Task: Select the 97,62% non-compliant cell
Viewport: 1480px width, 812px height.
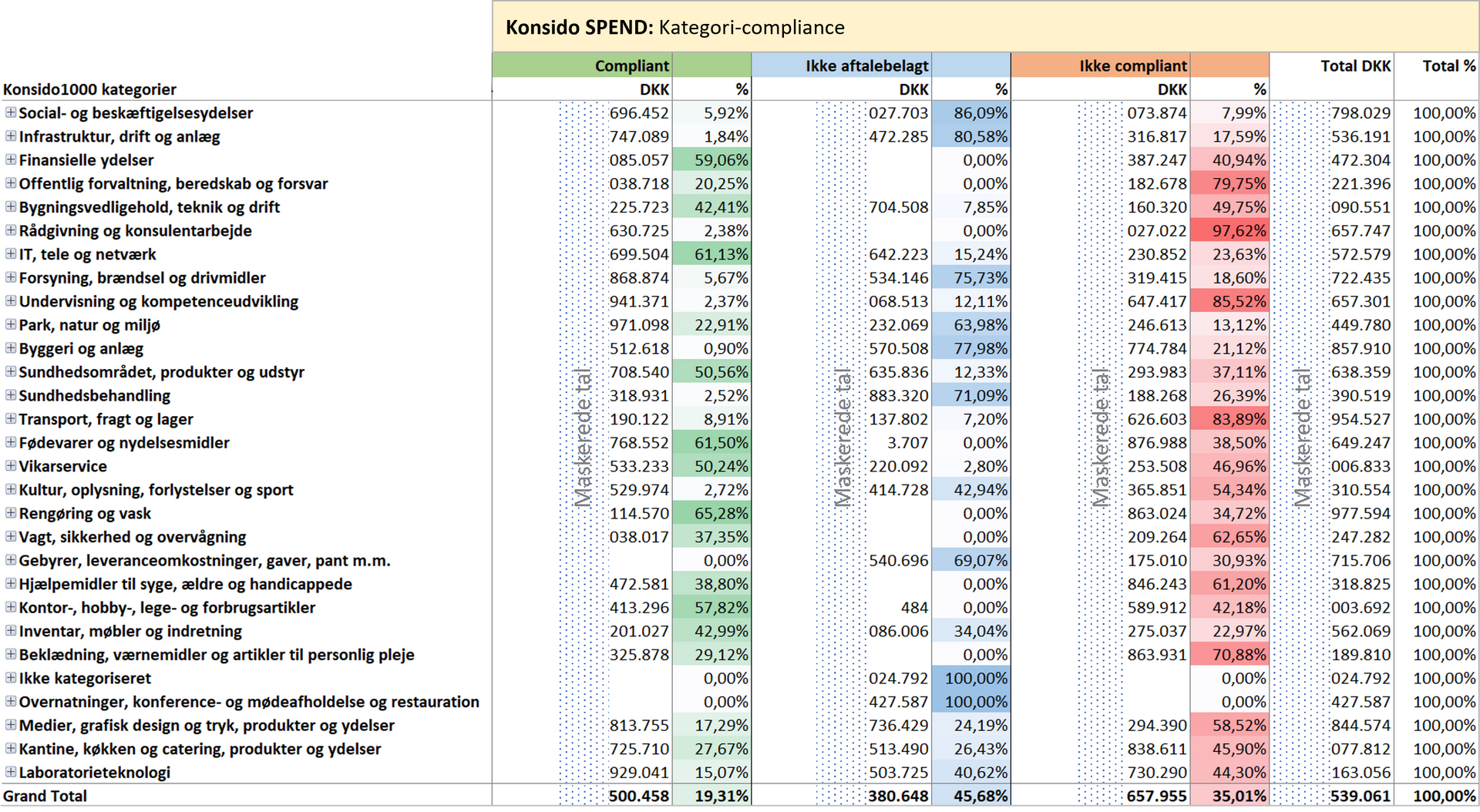Action: point(1229,230)
